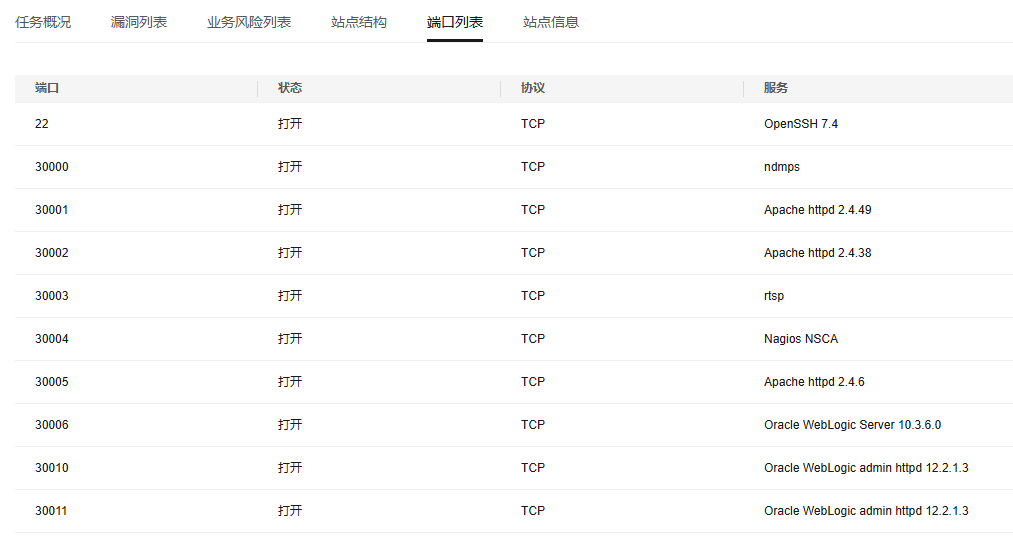Select the OpenSSH 7.4 service cell
Screen dimensions: 1013x541
(801, 124)
